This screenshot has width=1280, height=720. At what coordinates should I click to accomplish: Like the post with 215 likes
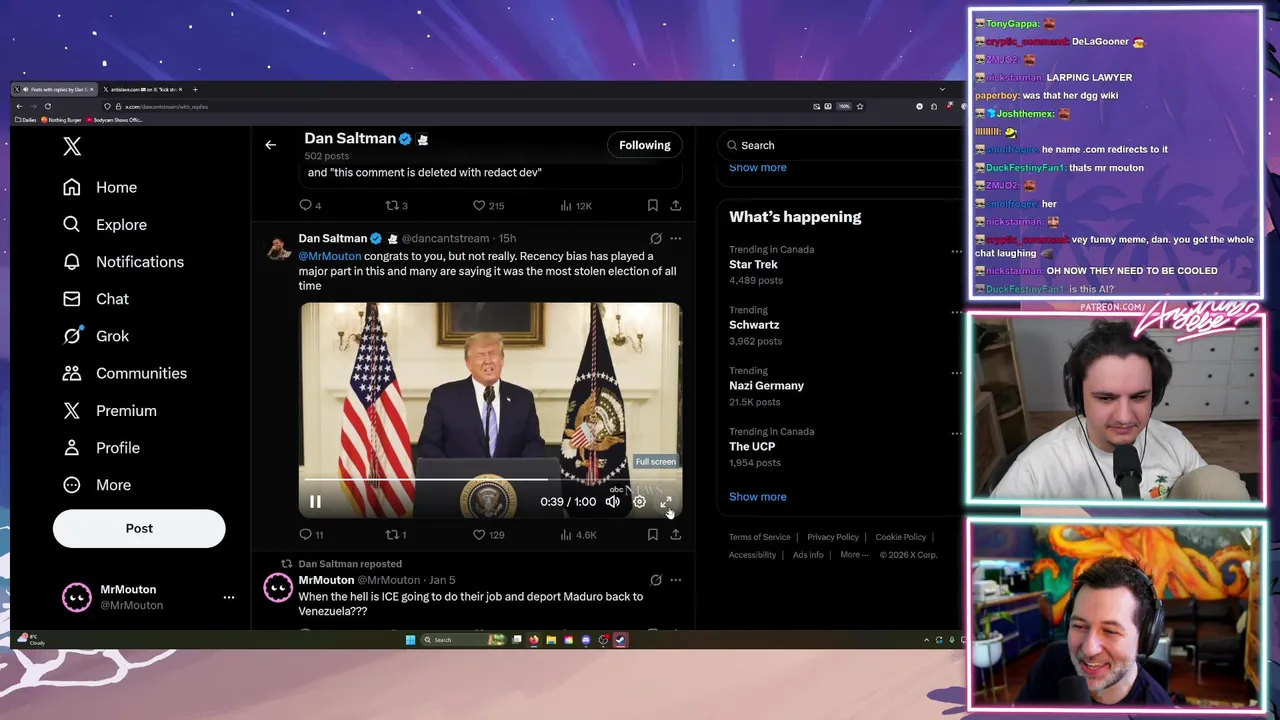(x=488, y=205)
